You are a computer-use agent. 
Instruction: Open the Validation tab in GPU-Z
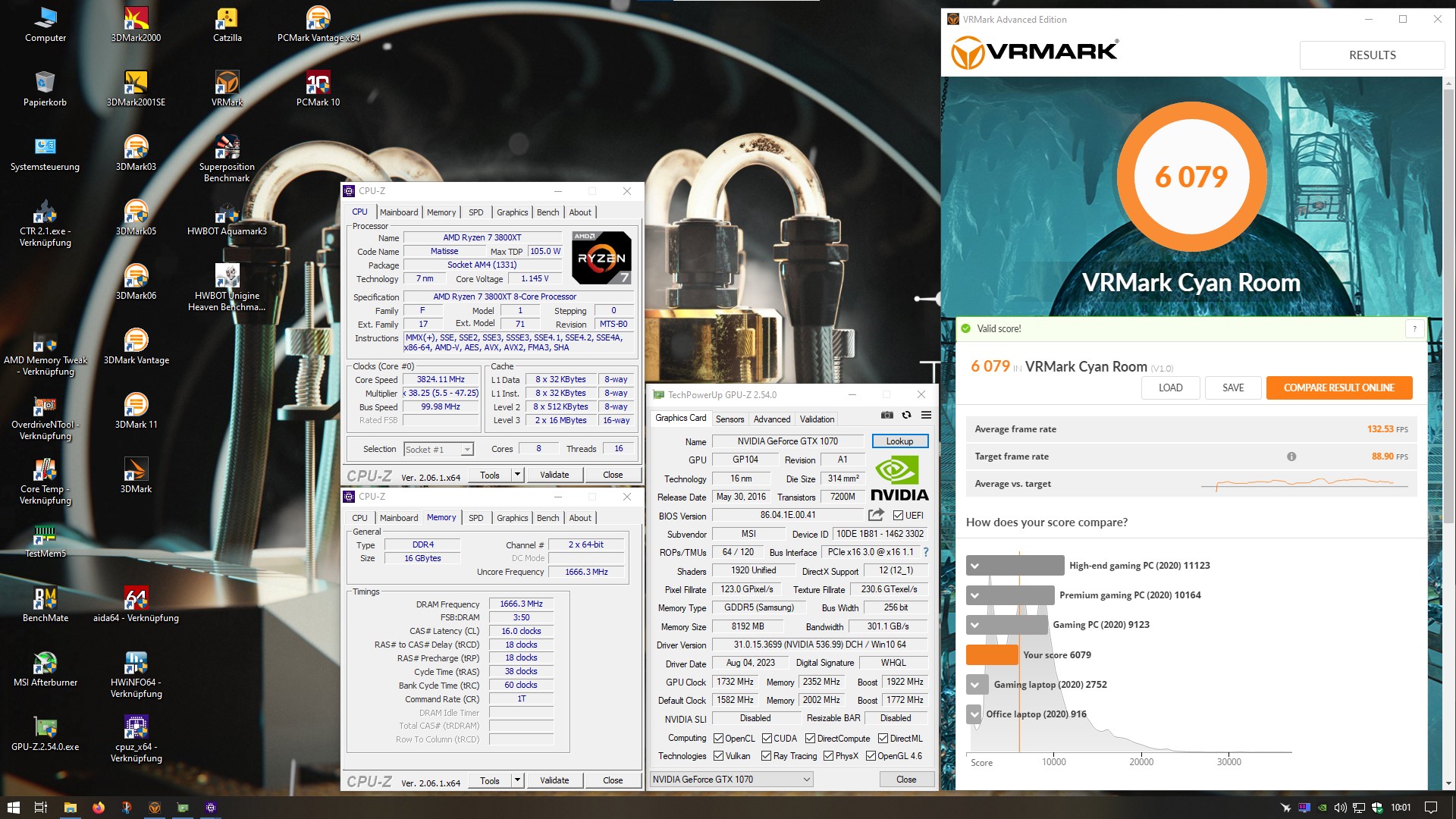(x=817, y=419)
